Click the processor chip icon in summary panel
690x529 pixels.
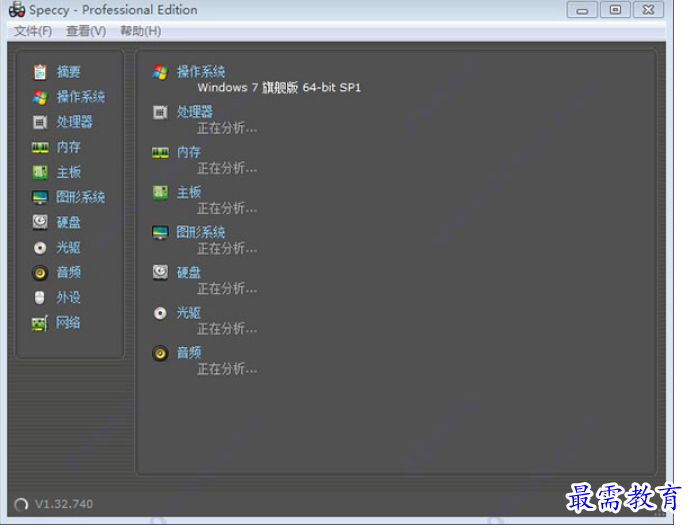[x=160, y=113]
